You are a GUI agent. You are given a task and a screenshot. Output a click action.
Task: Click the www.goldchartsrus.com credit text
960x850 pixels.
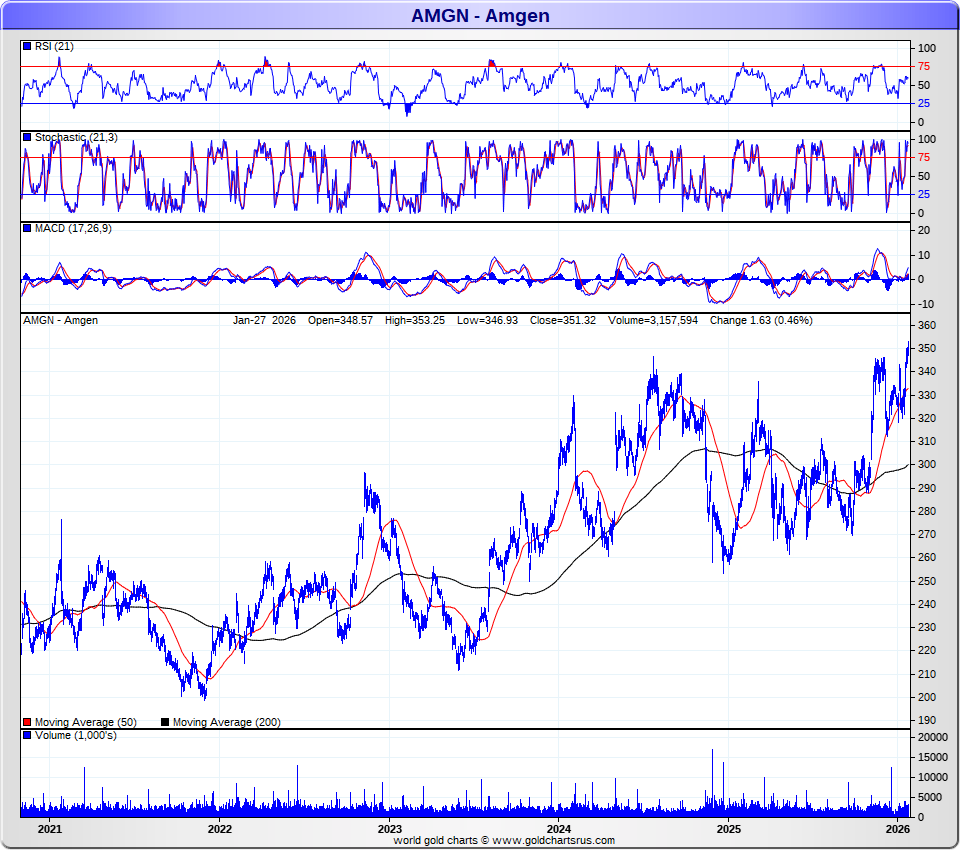click(553, 841)
